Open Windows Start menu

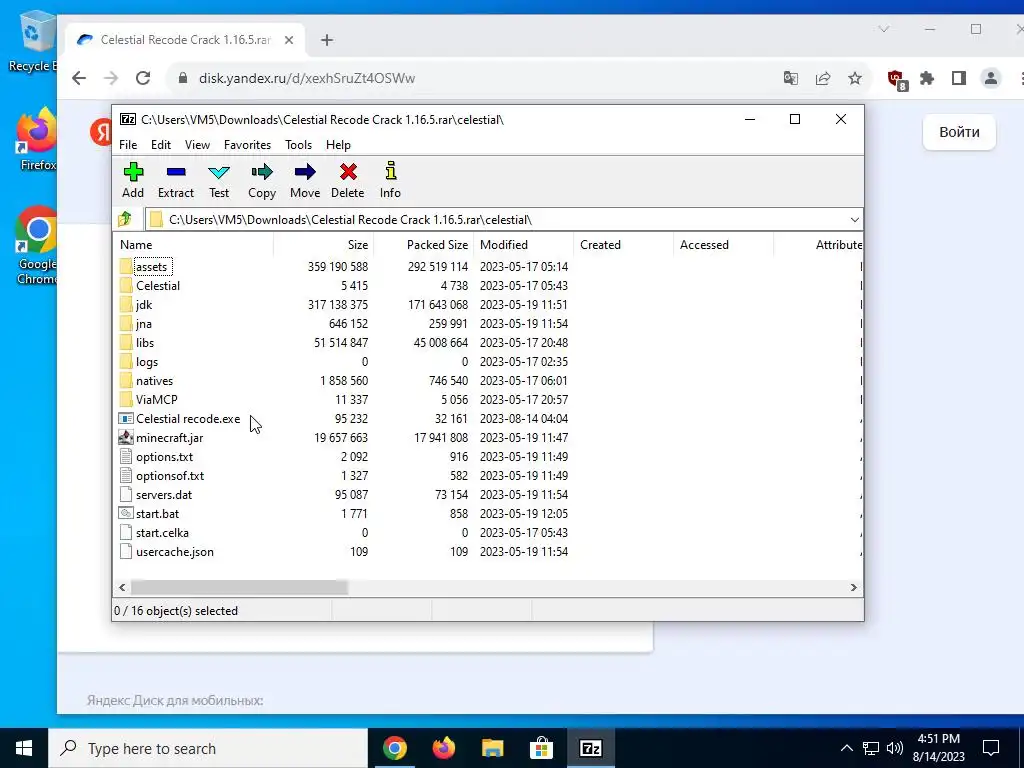point(24,748)
